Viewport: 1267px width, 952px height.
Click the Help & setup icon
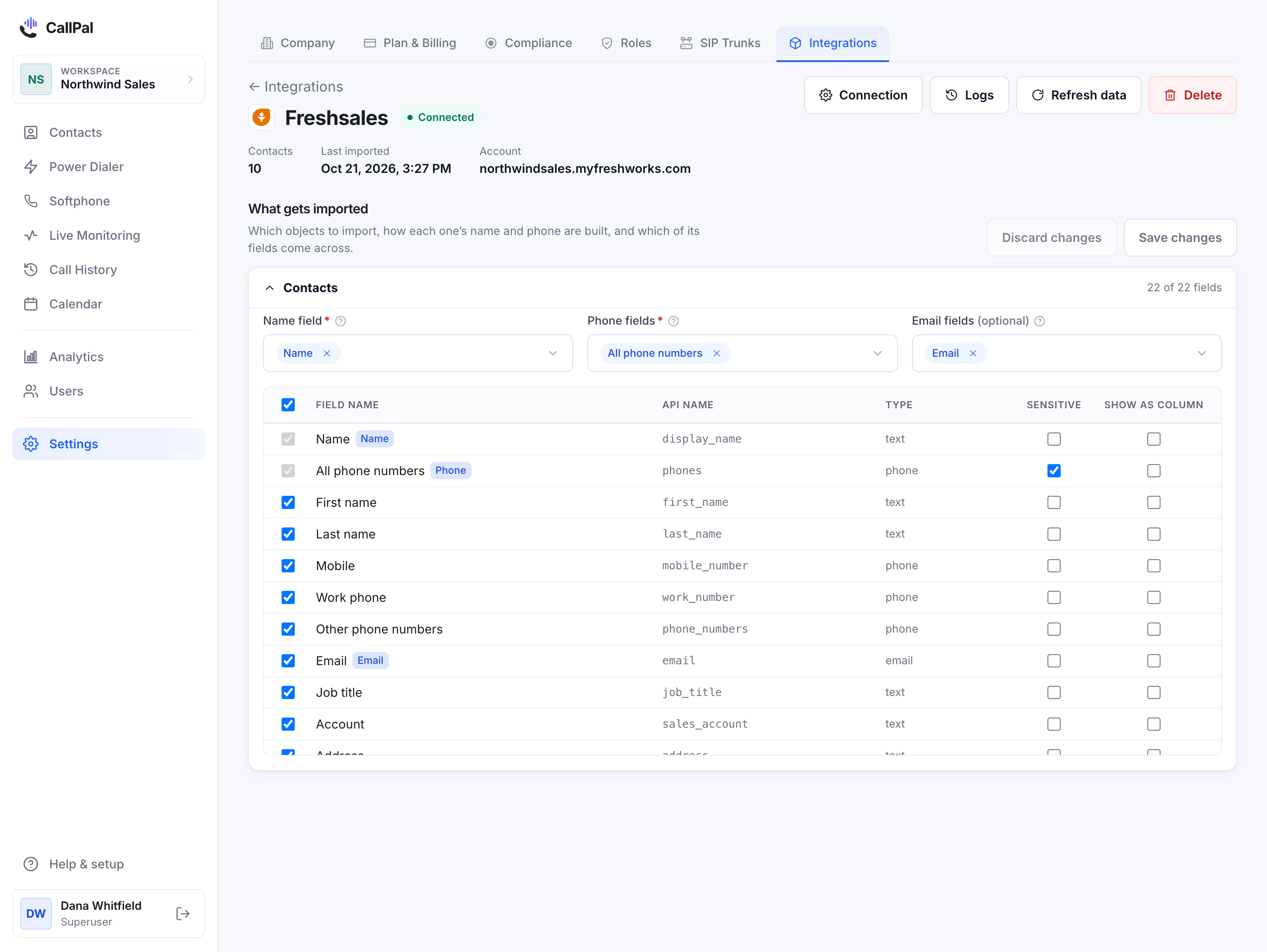[31, 864]
